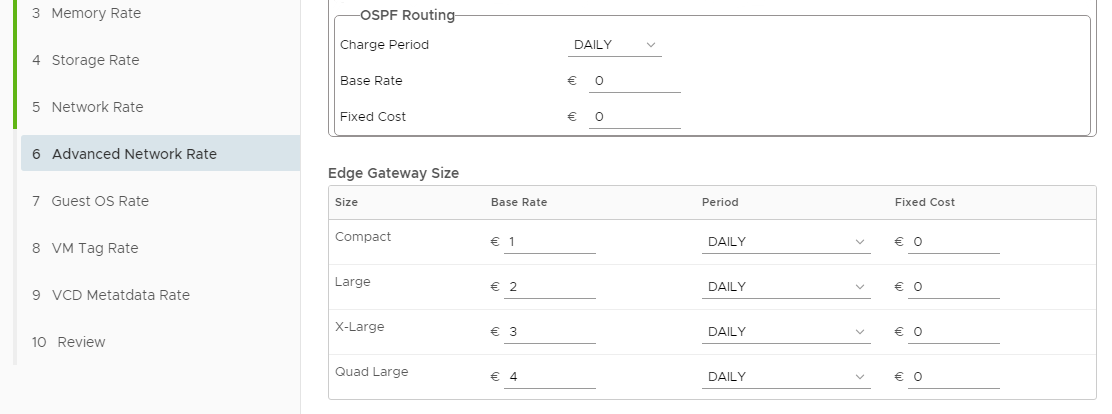The width and height of the screenshot is (1112, 414).
Task: Jump to step 7 Guest OS Rate
Action: click(x=100, y=201)
